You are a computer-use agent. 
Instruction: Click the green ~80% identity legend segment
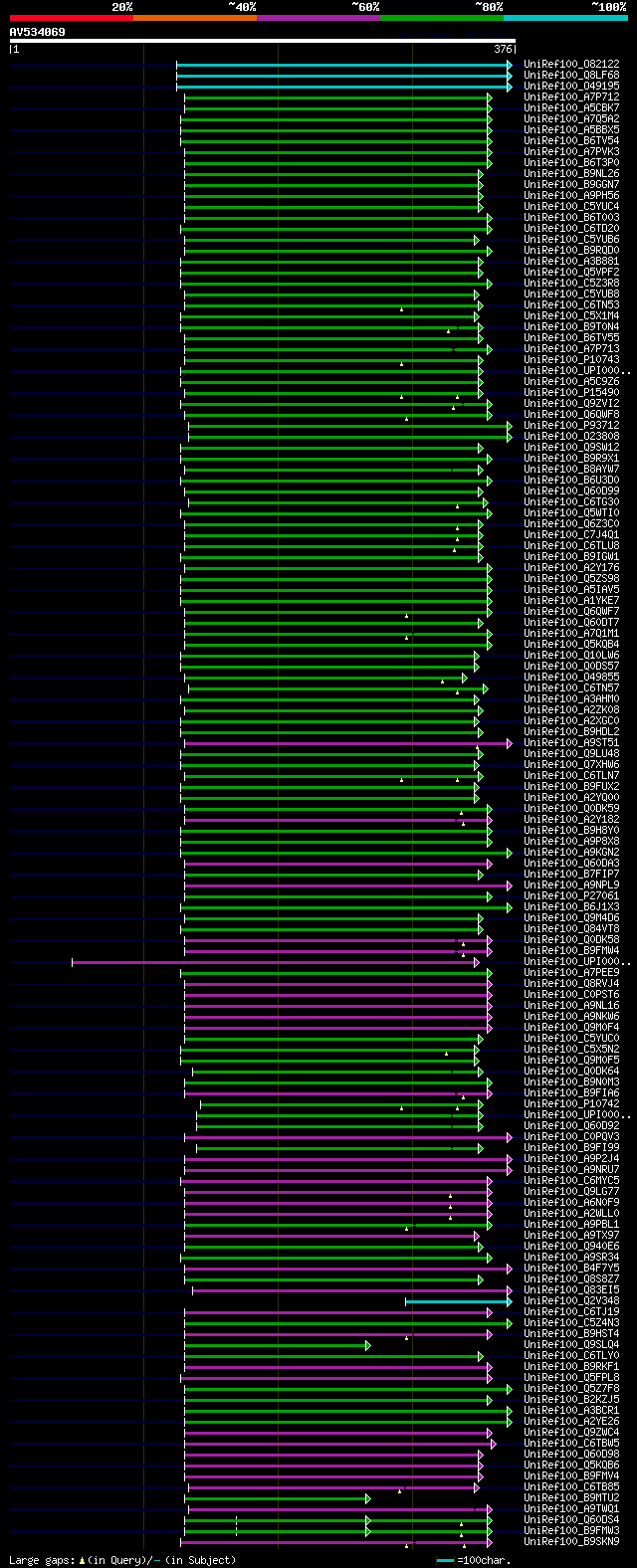click(x=442, y=18)
